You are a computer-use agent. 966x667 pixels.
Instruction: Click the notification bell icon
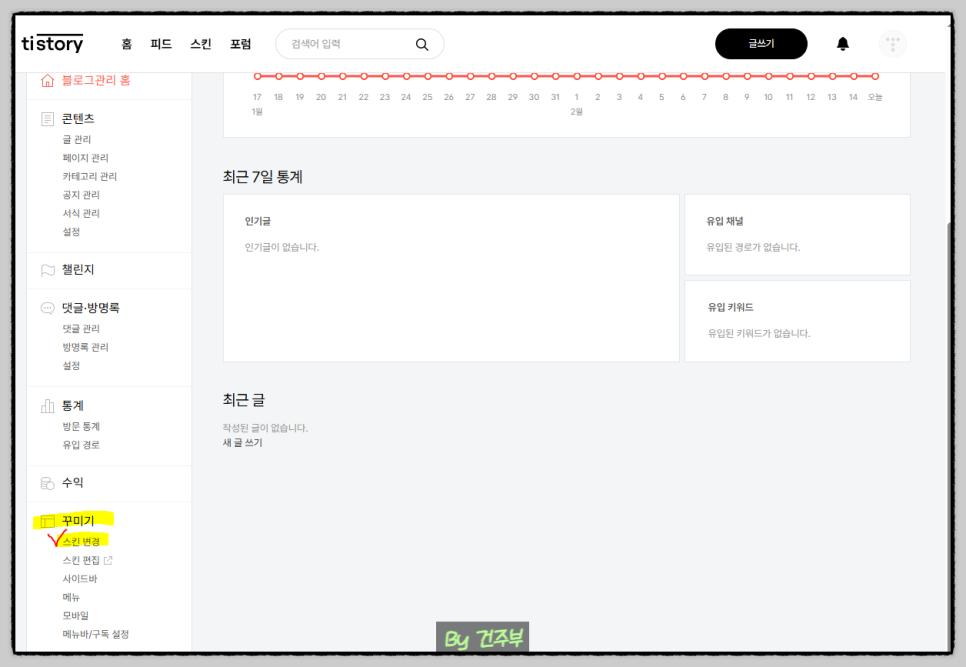[x=842, y=44]
